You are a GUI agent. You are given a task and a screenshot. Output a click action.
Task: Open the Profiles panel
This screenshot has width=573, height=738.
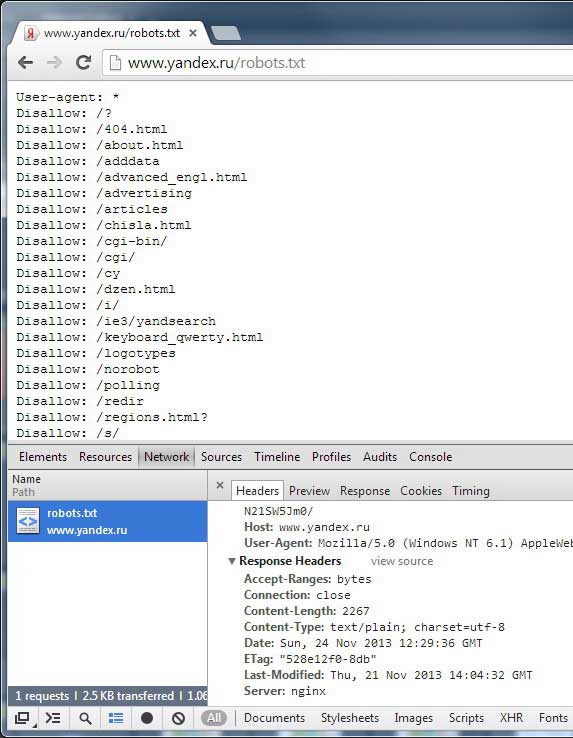[x=331, y=457]
